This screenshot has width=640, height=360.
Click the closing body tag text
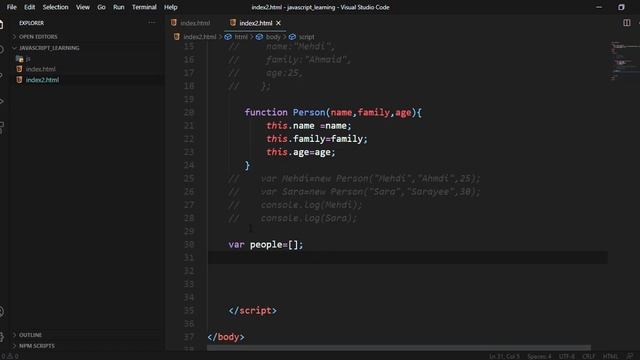[226, 337]
